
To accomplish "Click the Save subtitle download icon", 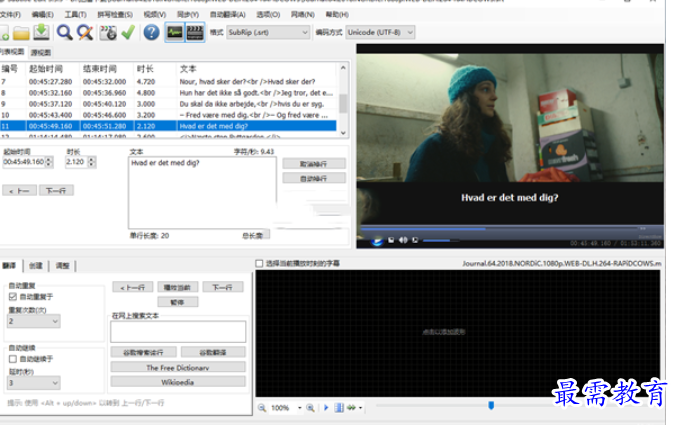I will click(41, 32).
